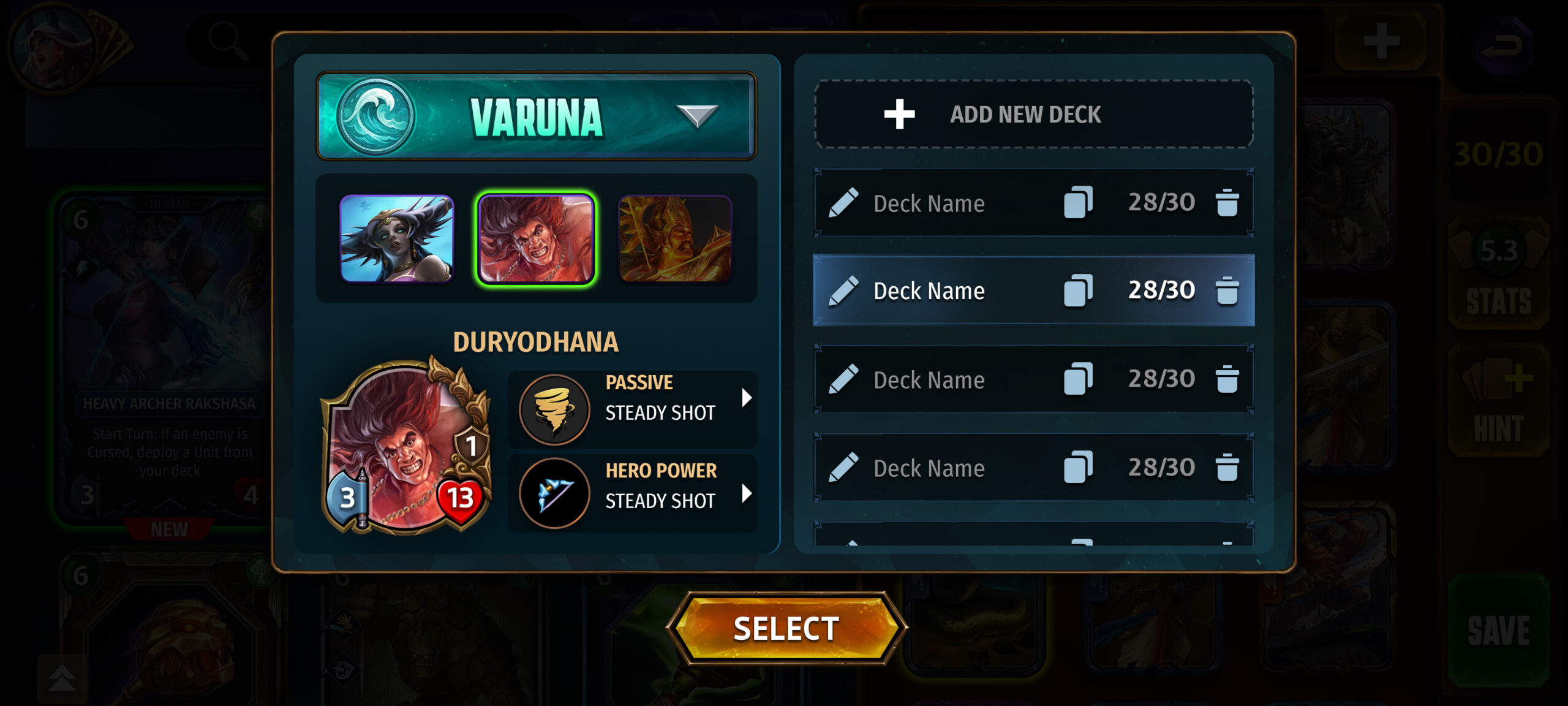Screen dimensions: 1568x706
Task: Click the Varuna wave emblem icon
Action: point(375,116)
